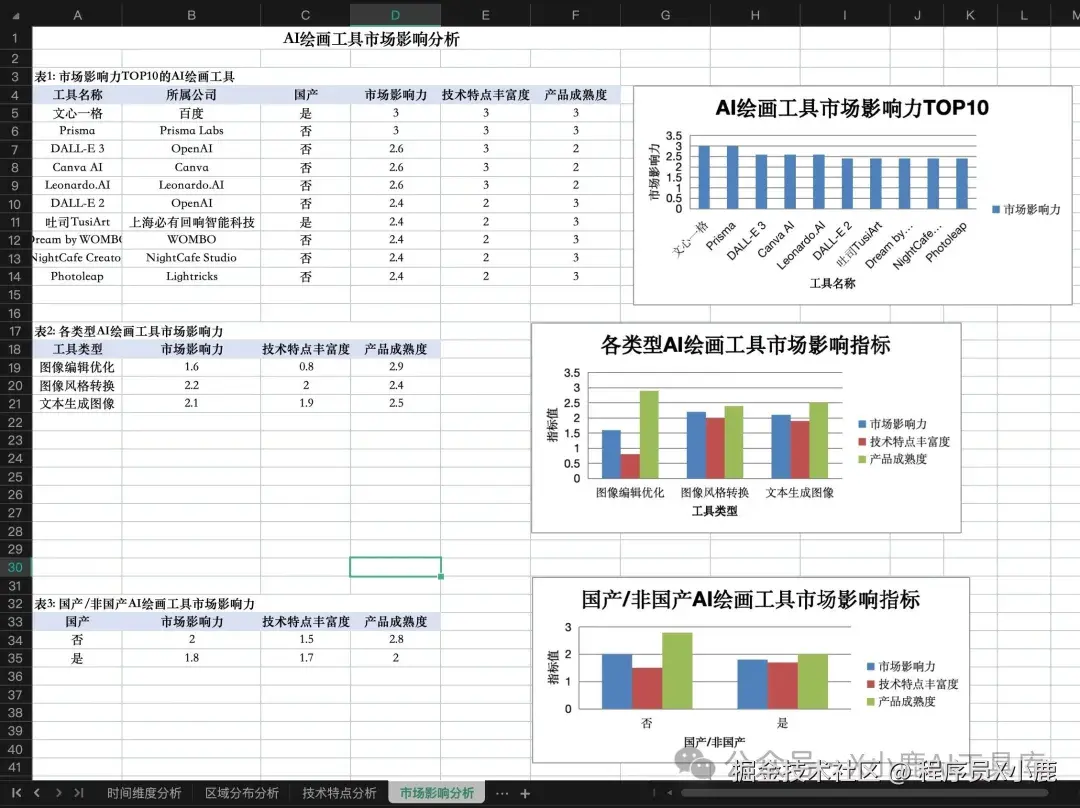Select cell NightCafe Studio
The width and height of the screenshot is (1080, 808).
click(191, 258)
